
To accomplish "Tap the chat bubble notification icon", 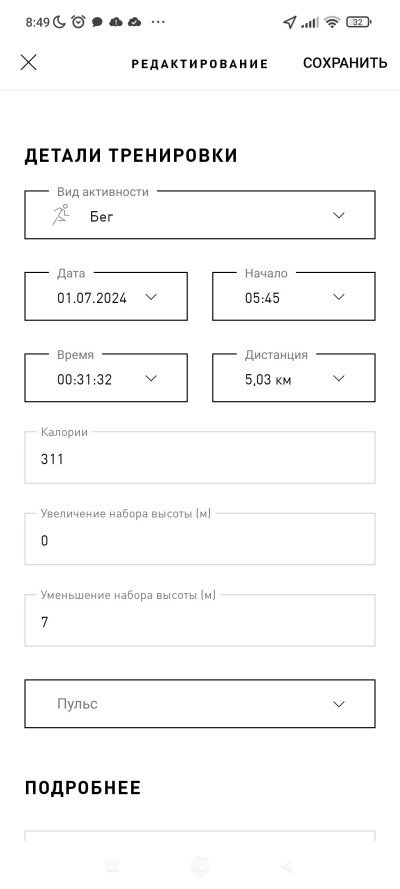I will pyautogui.click(x=97, y=23).
